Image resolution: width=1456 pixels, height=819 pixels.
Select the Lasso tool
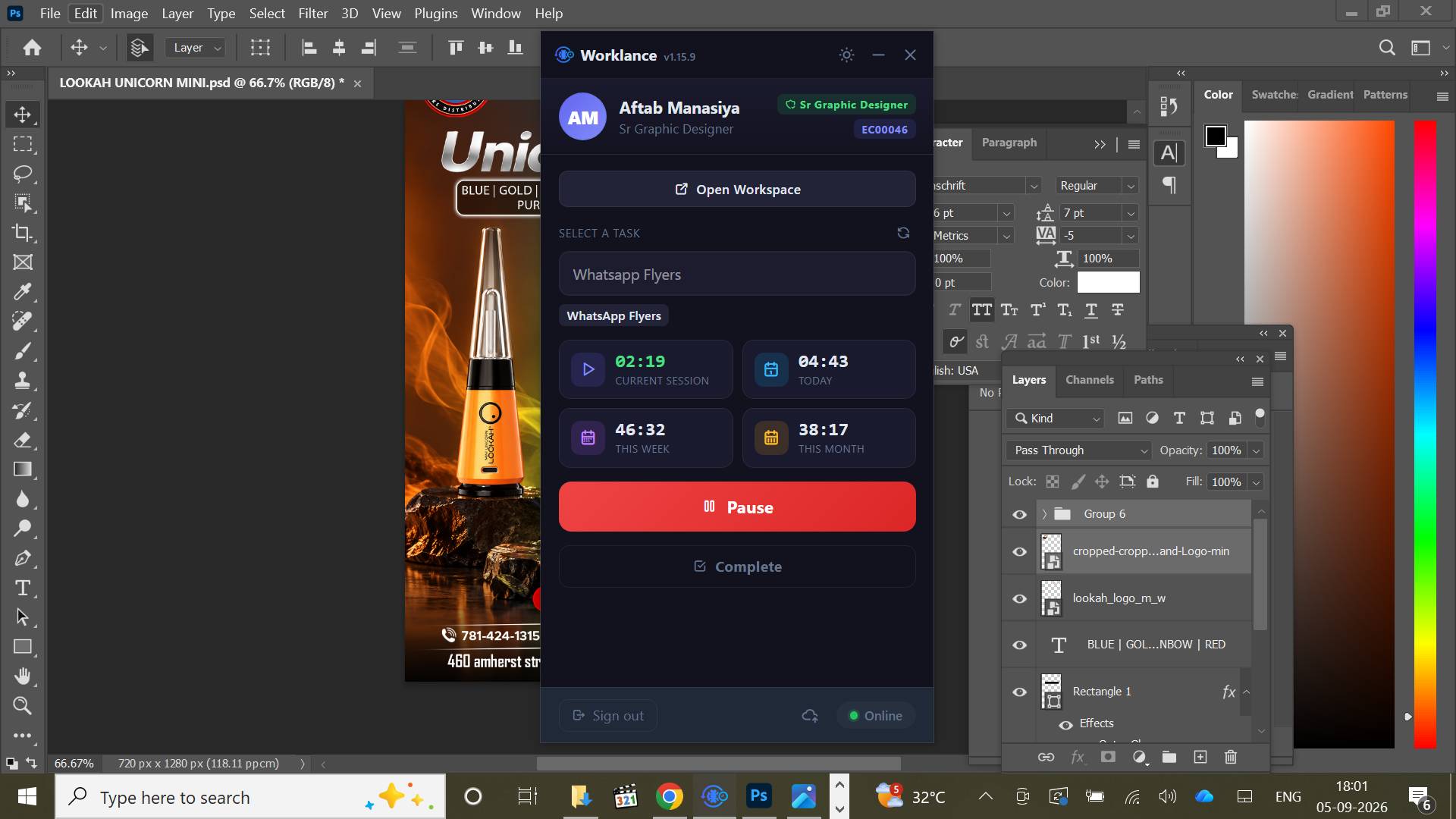(23, 174)
